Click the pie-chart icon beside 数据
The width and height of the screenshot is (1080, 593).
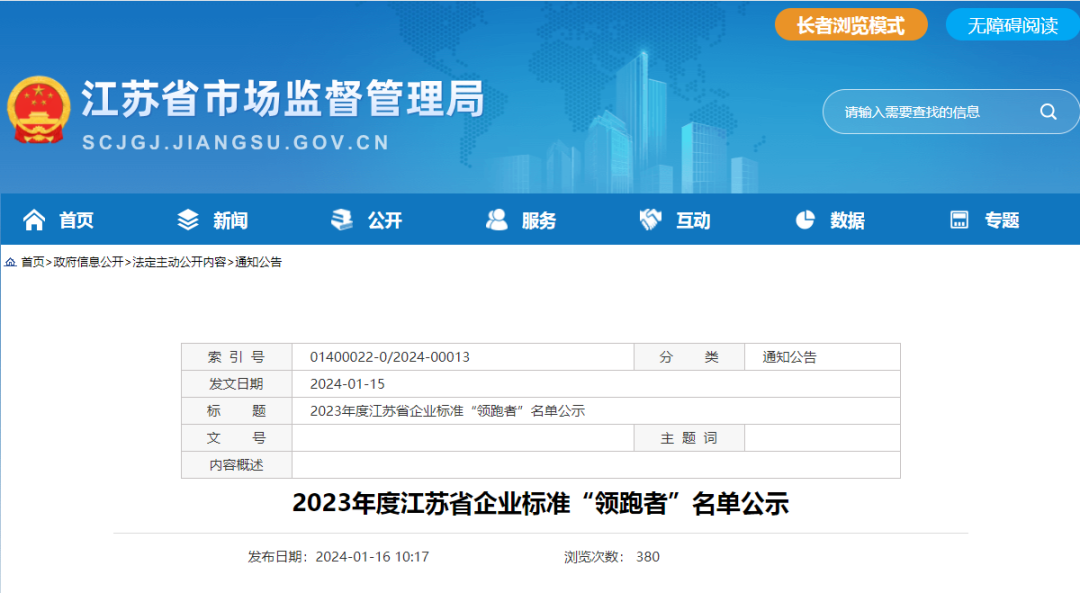pos(805,220)
